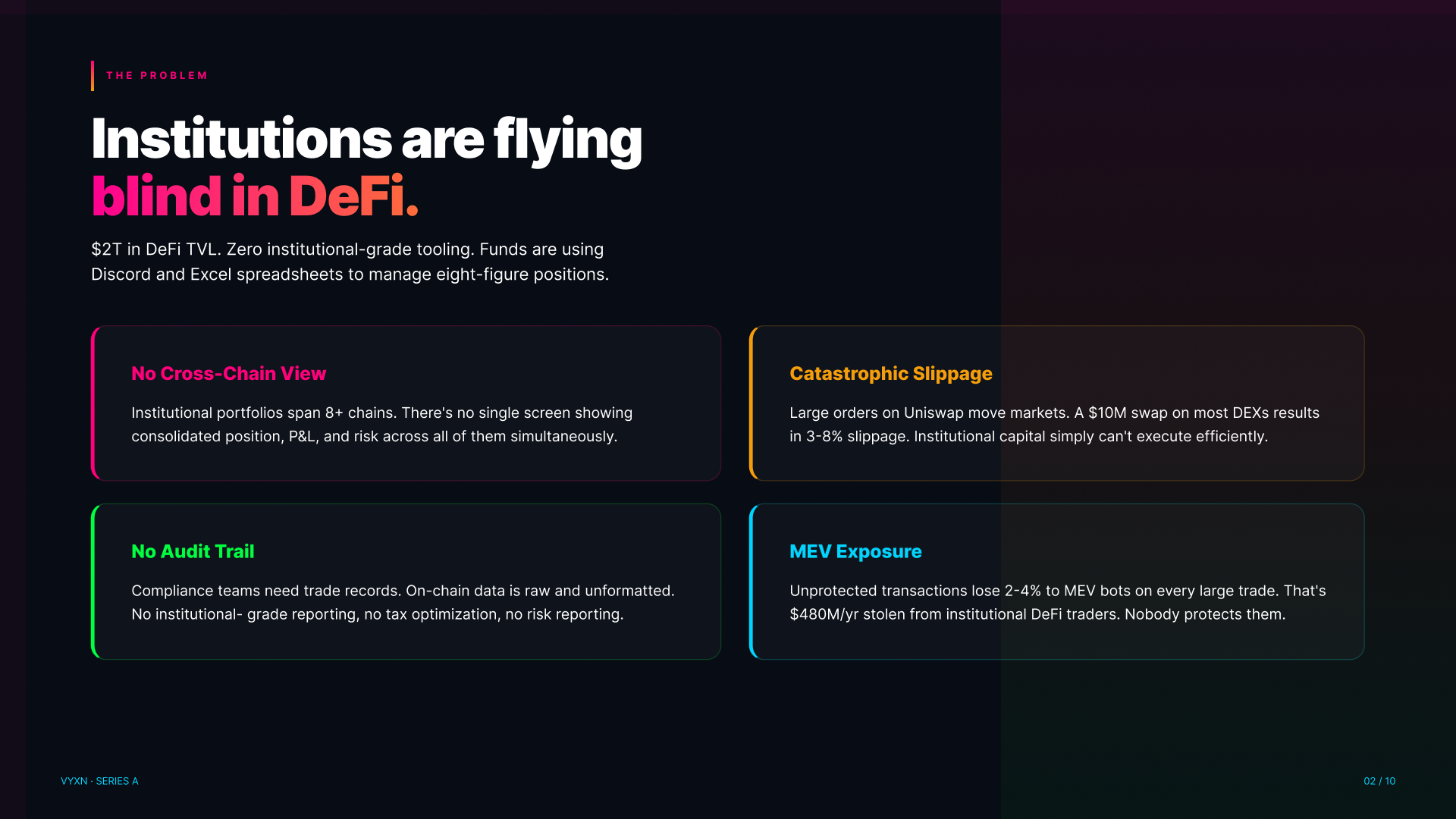
Task: Select the 'No Audit Trail' card title
Action: click(x=193, y=551)
